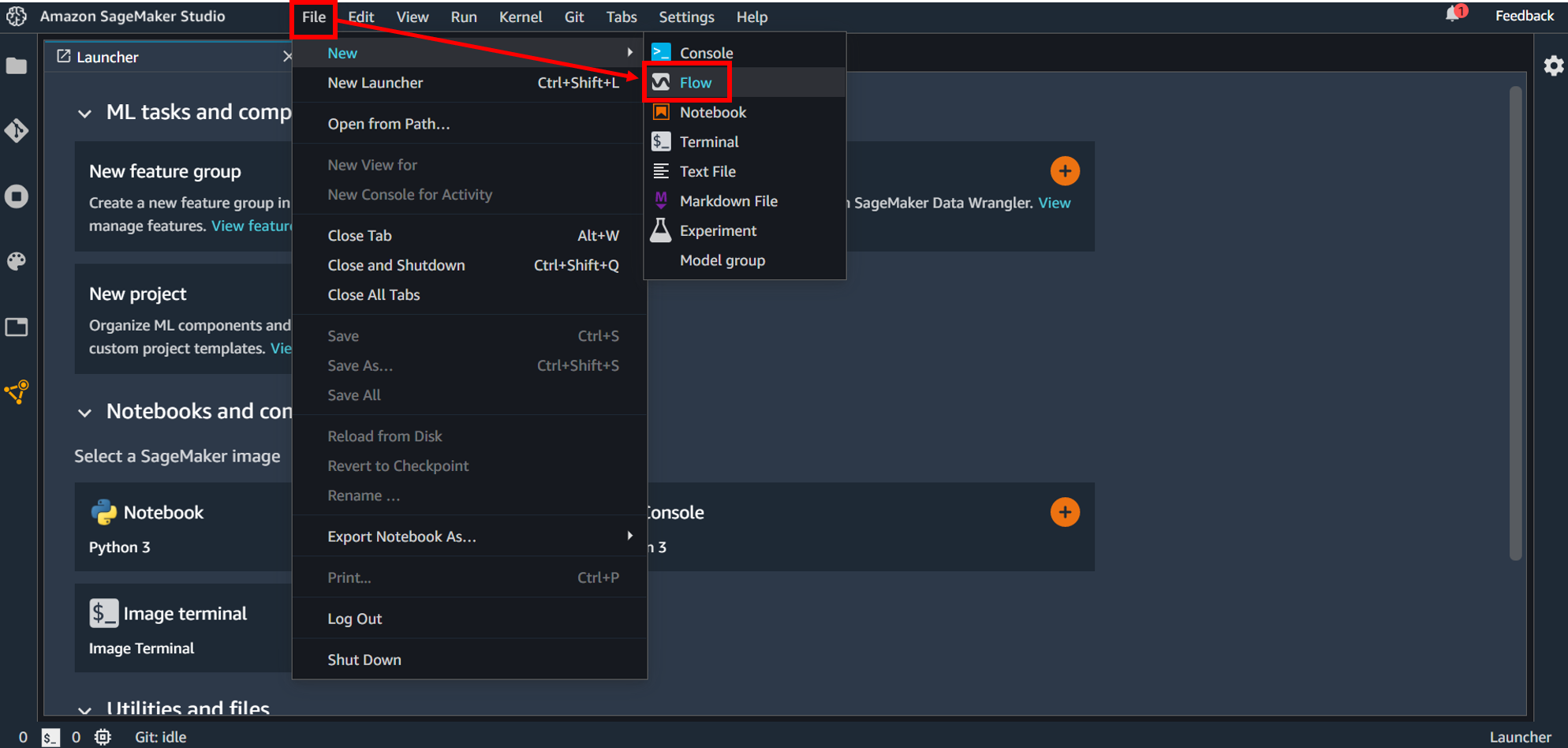Click orange plus on Console card
This screenshot has width=1568, height=748.
pos(1065,512)
